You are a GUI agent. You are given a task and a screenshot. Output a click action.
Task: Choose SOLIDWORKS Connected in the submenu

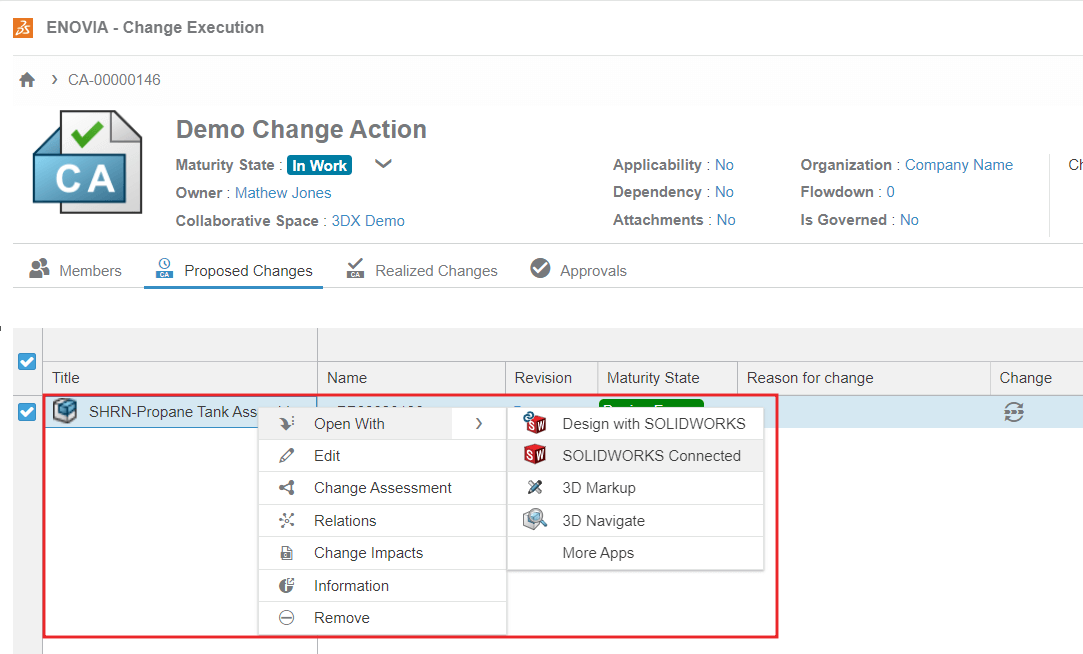coord(635,456)
